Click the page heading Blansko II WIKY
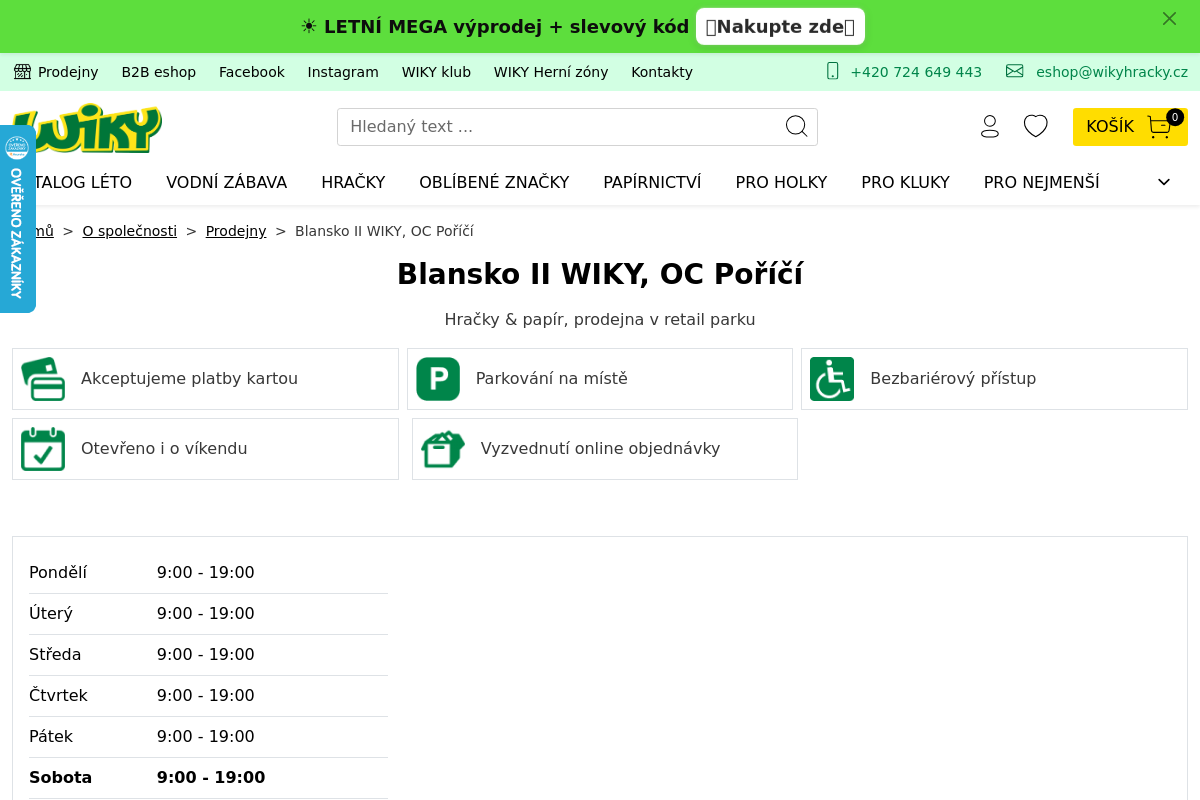This screenshot has height=800, width=1200. pos(600,274)
